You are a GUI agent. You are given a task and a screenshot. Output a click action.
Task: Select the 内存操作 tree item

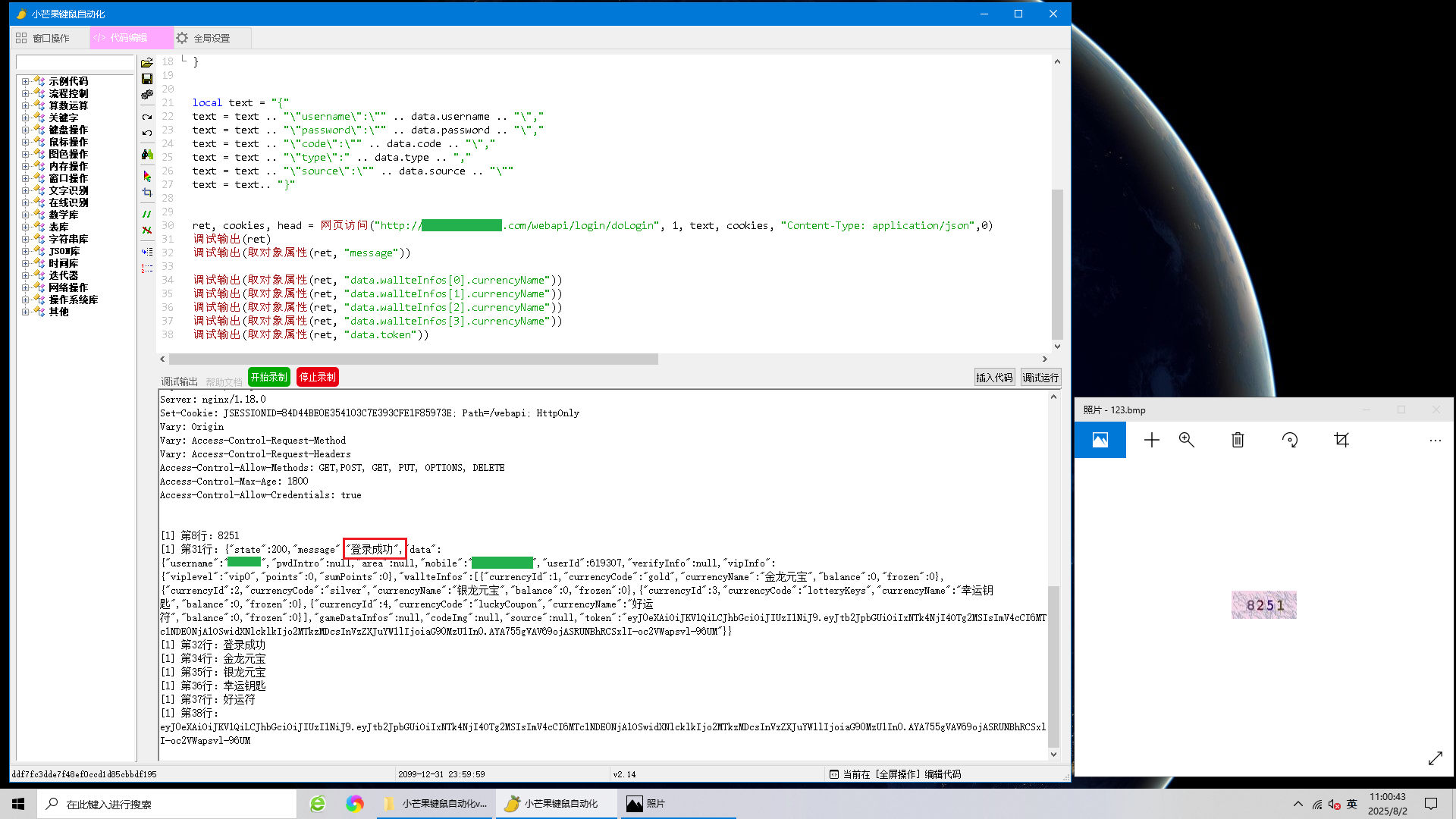(68, 166)
